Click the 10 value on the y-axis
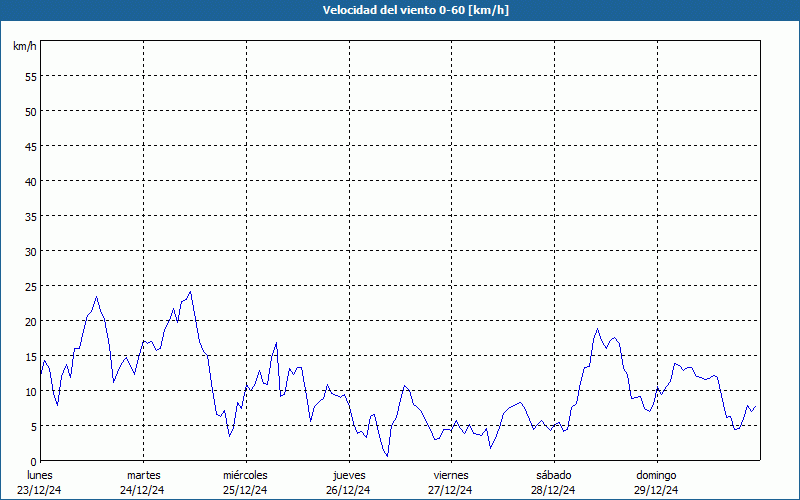Screen dimensions: 800x500 31,393
